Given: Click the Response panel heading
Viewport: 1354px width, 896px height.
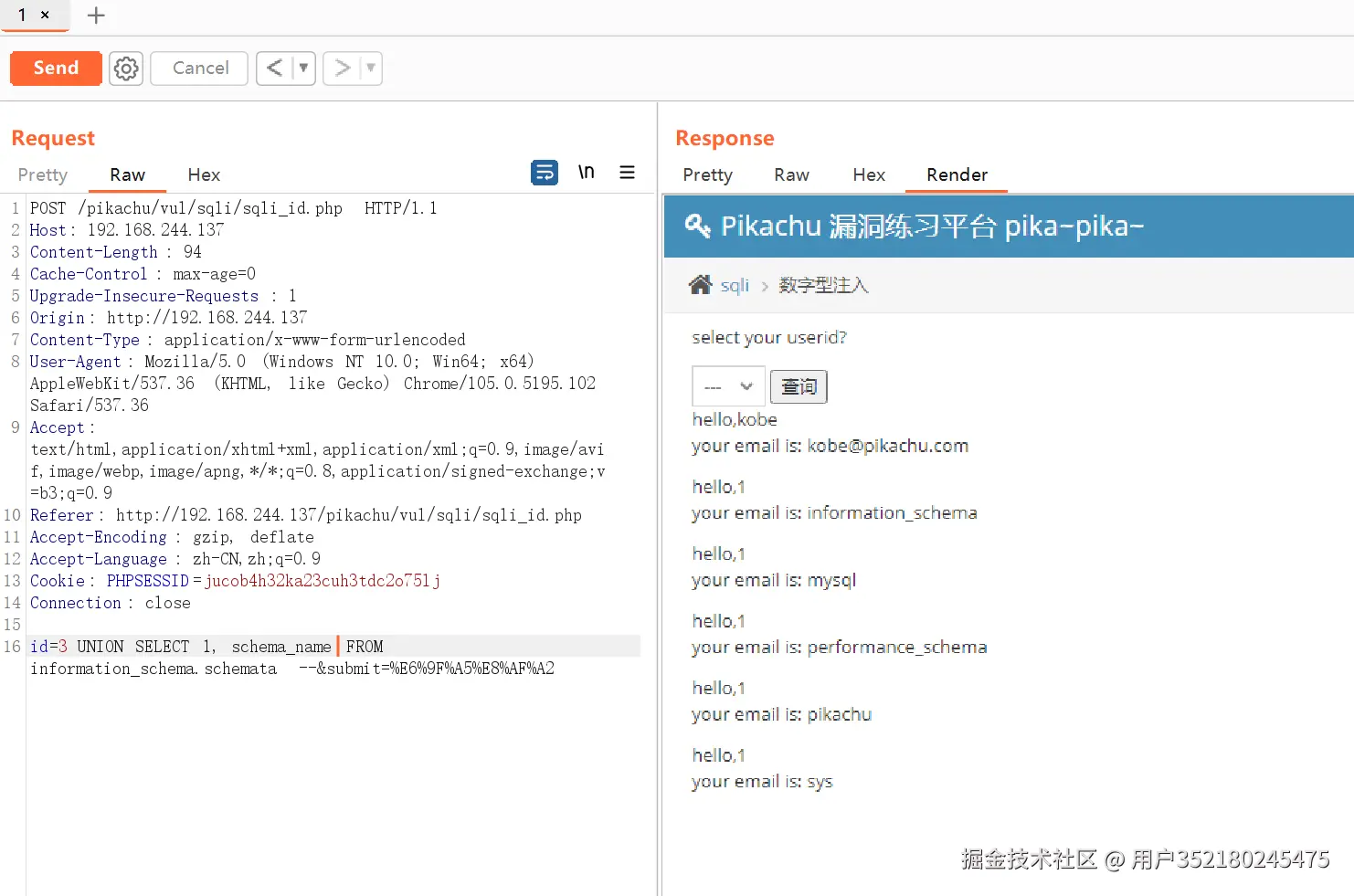Looking at the screenshot, I should click(x=725, y=138).
